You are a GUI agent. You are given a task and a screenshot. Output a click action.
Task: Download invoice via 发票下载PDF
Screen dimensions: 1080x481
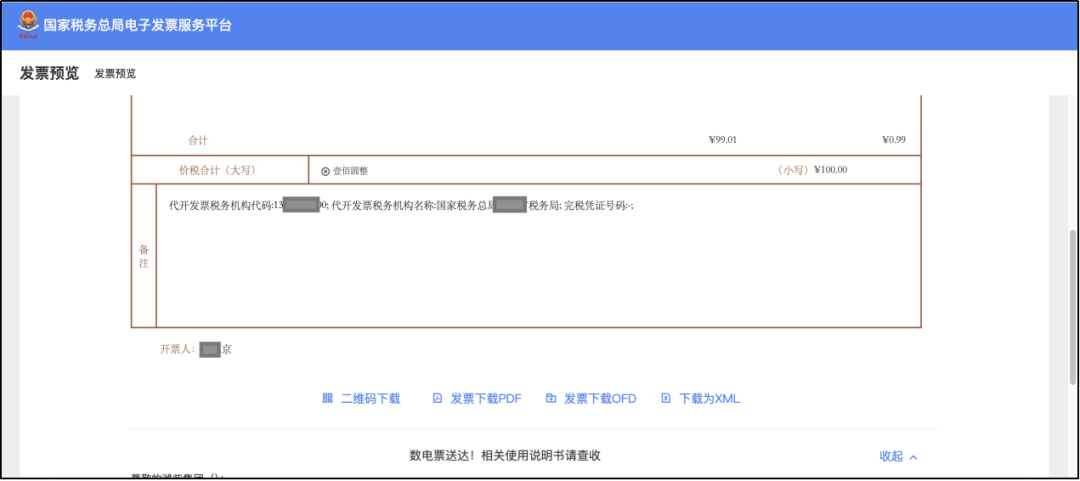(486, 398)
